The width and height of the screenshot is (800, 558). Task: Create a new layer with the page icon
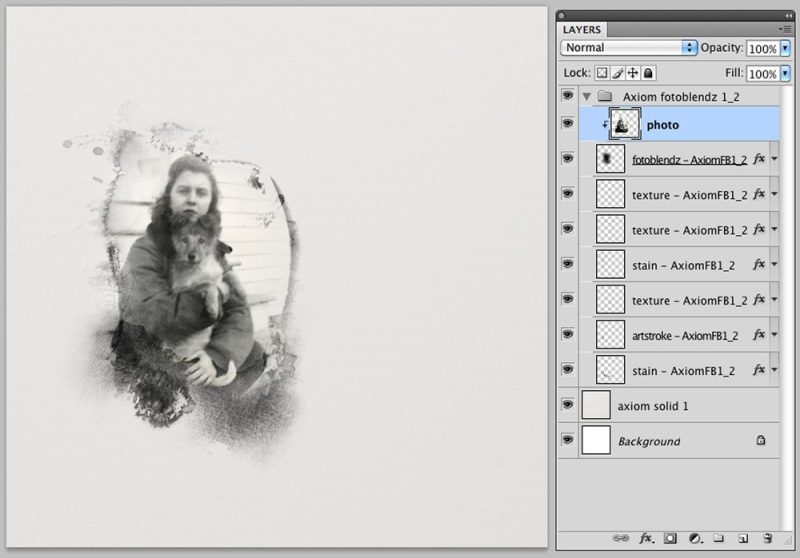coord(743,539)
